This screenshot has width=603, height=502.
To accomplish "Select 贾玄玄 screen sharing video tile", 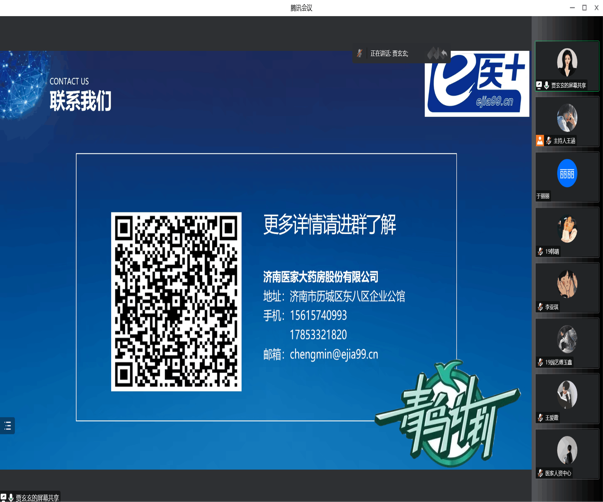I will (x=567, y=65).
